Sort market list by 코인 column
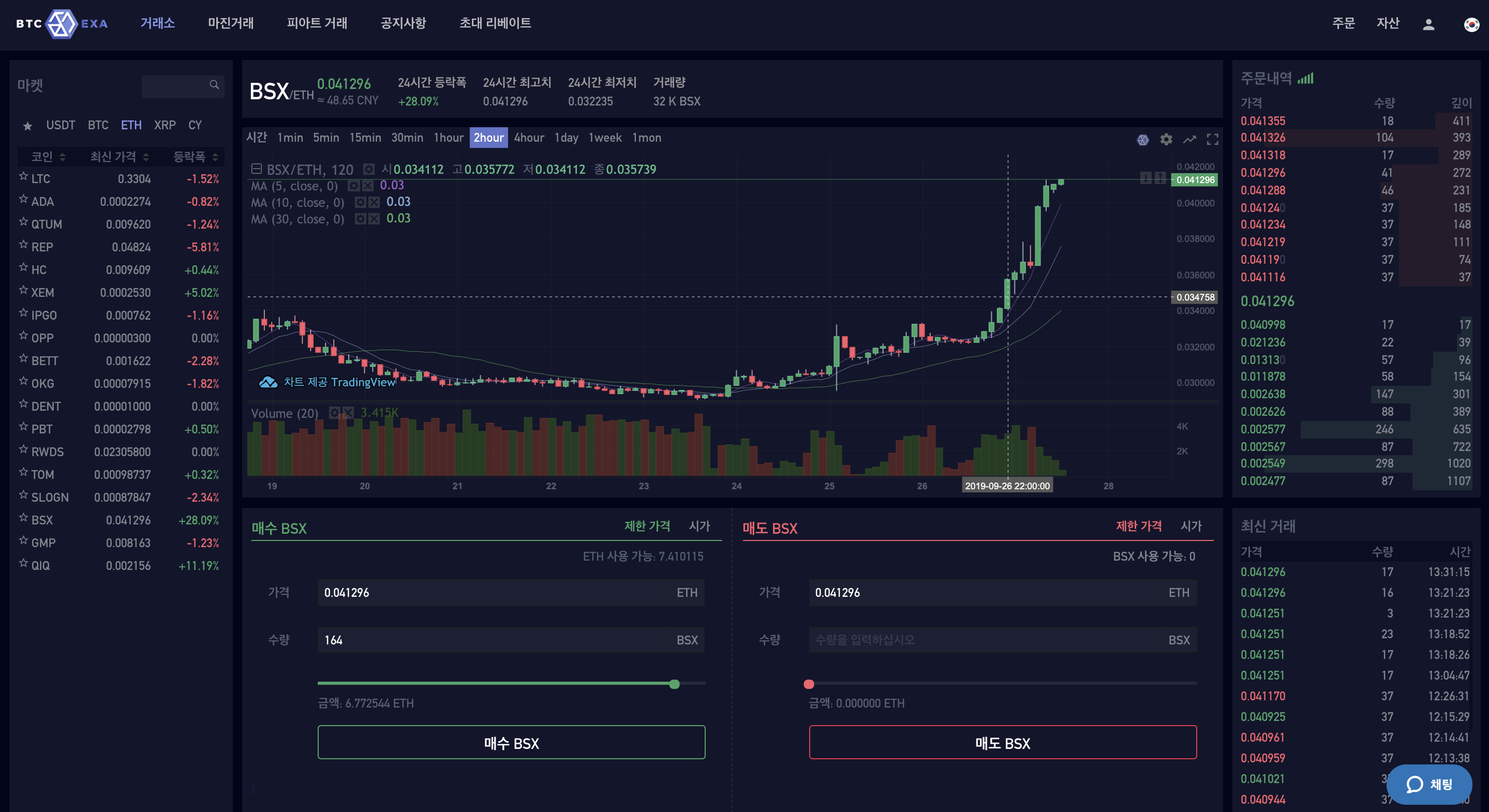 tap(48, 157)
